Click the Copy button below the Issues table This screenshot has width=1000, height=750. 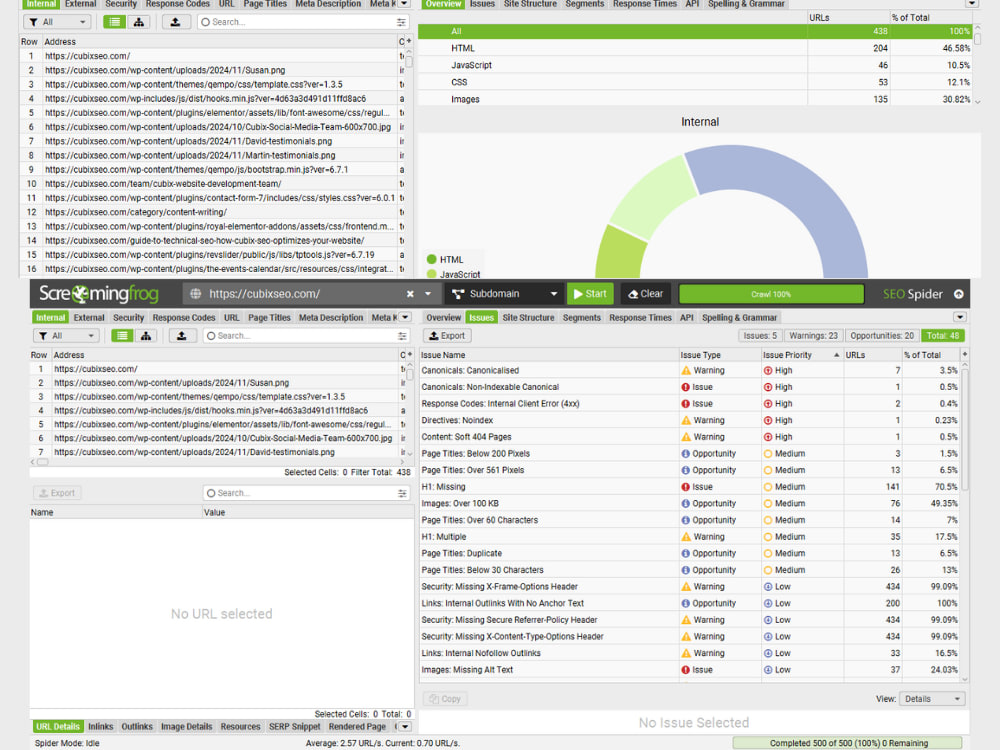click(445, 699)
